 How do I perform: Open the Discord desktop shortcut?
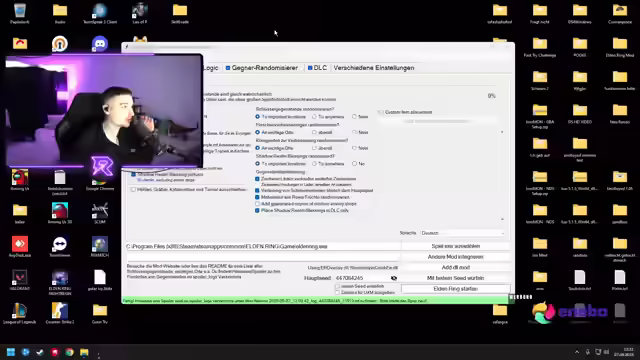click(x=100, y=44)
